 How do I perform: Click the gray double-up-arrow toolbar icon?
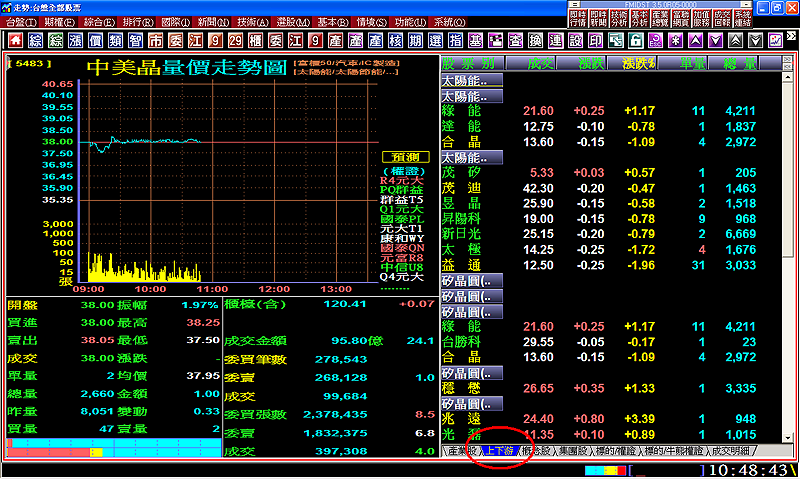pyautogui.click(x=735, y=40)
